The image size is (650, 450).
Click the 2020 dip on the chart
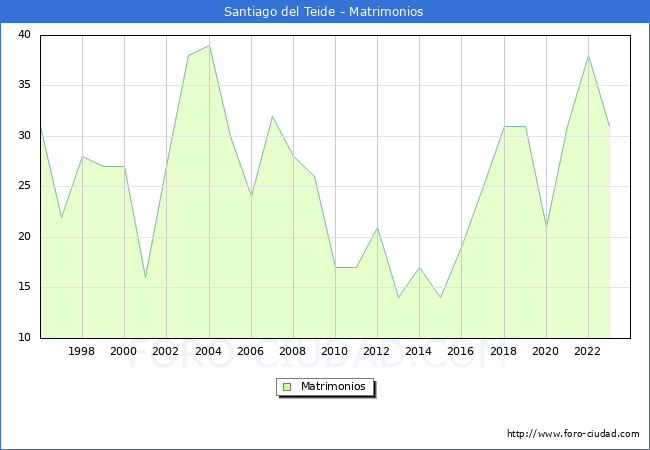(x=546, y=227)
